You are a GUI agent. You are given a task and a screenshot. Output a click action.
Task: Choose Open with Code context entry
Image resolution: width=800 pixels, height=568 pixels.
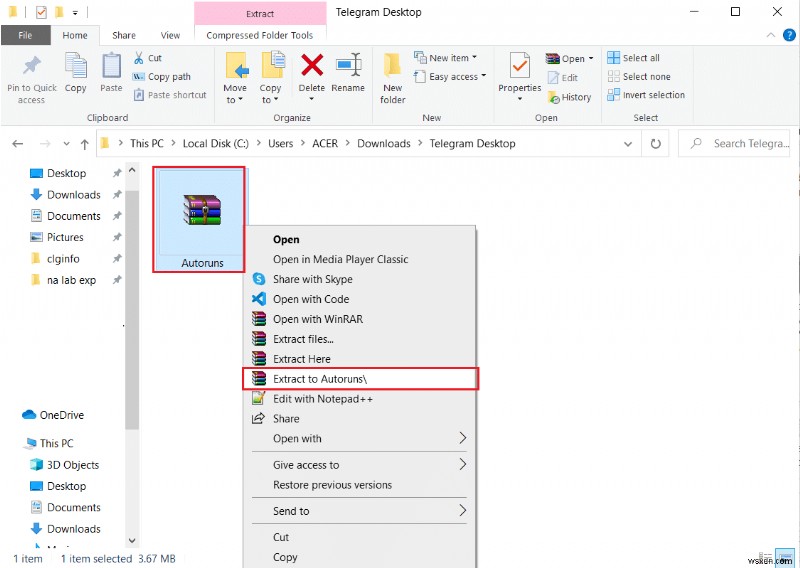(359, 299)
